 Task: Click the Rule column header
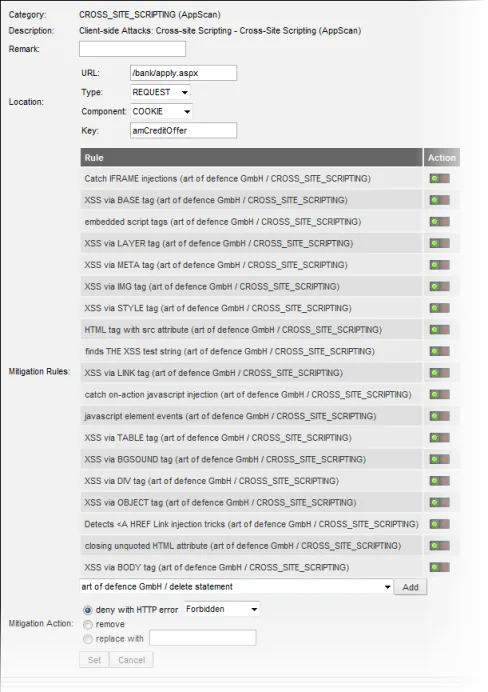pos(252,158)
